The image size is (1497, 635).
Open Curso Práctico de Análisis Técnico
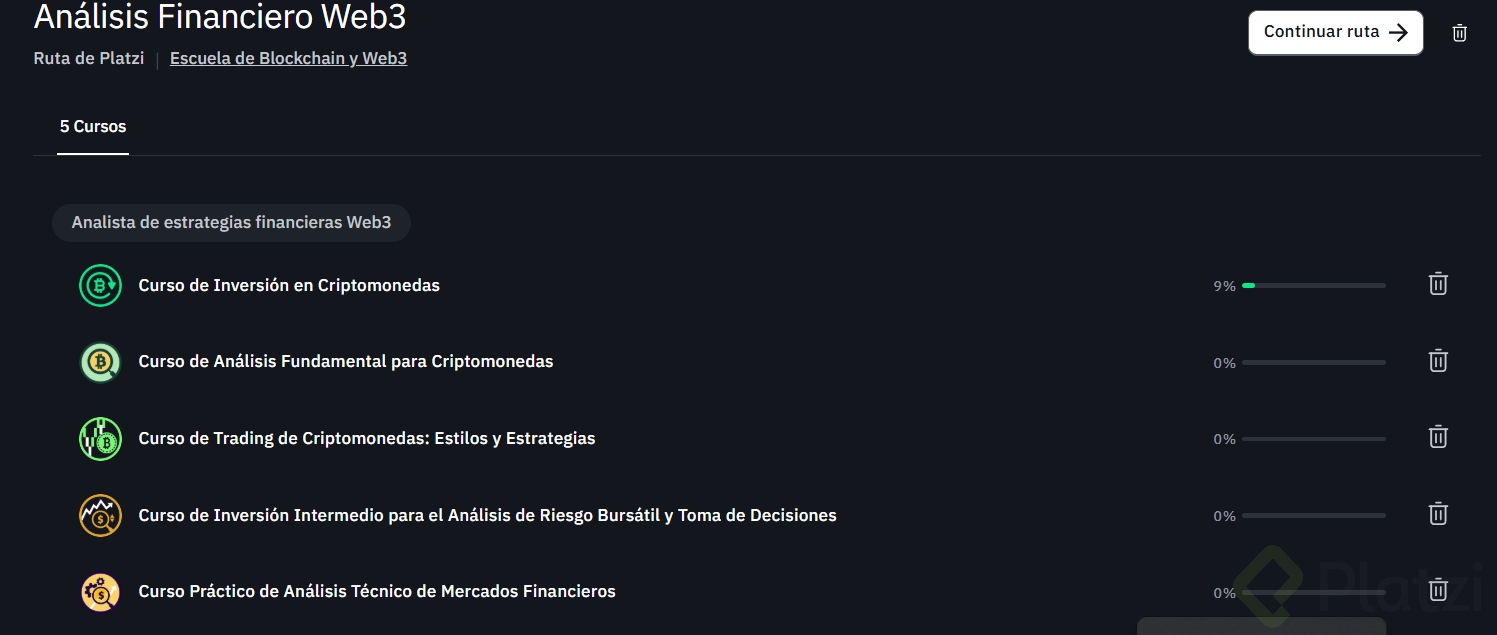point(376,592)
